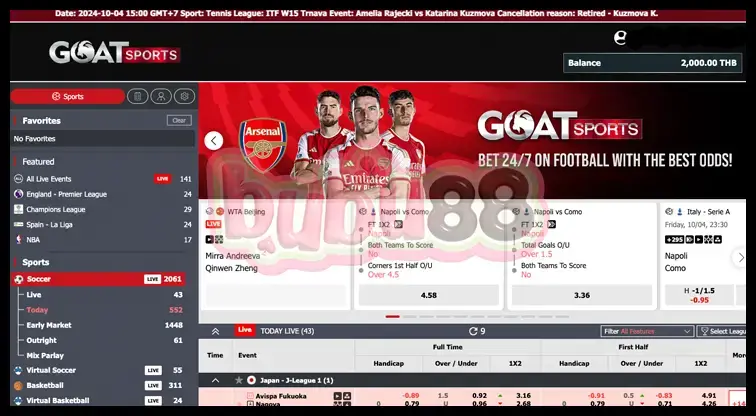The image size is (756, 416).
Task: Click Over 4.5 Corners selection
Action: click(x=383, y=275)
